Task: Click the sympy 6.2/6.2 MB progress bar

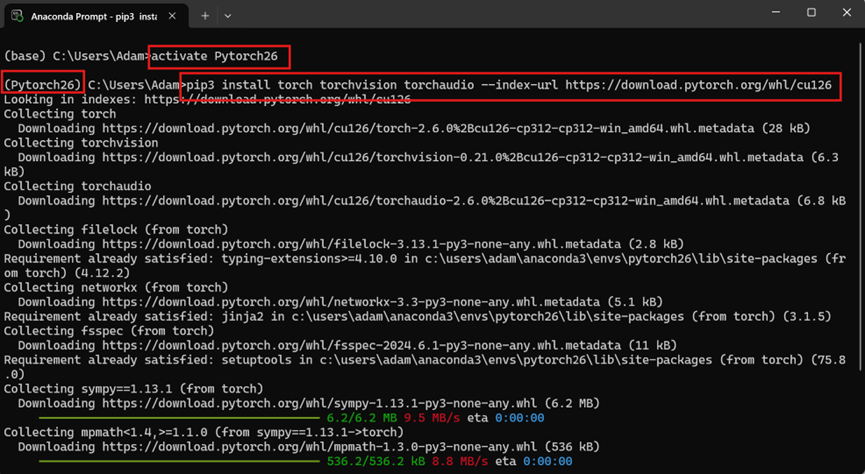Action: pos(179,418)
